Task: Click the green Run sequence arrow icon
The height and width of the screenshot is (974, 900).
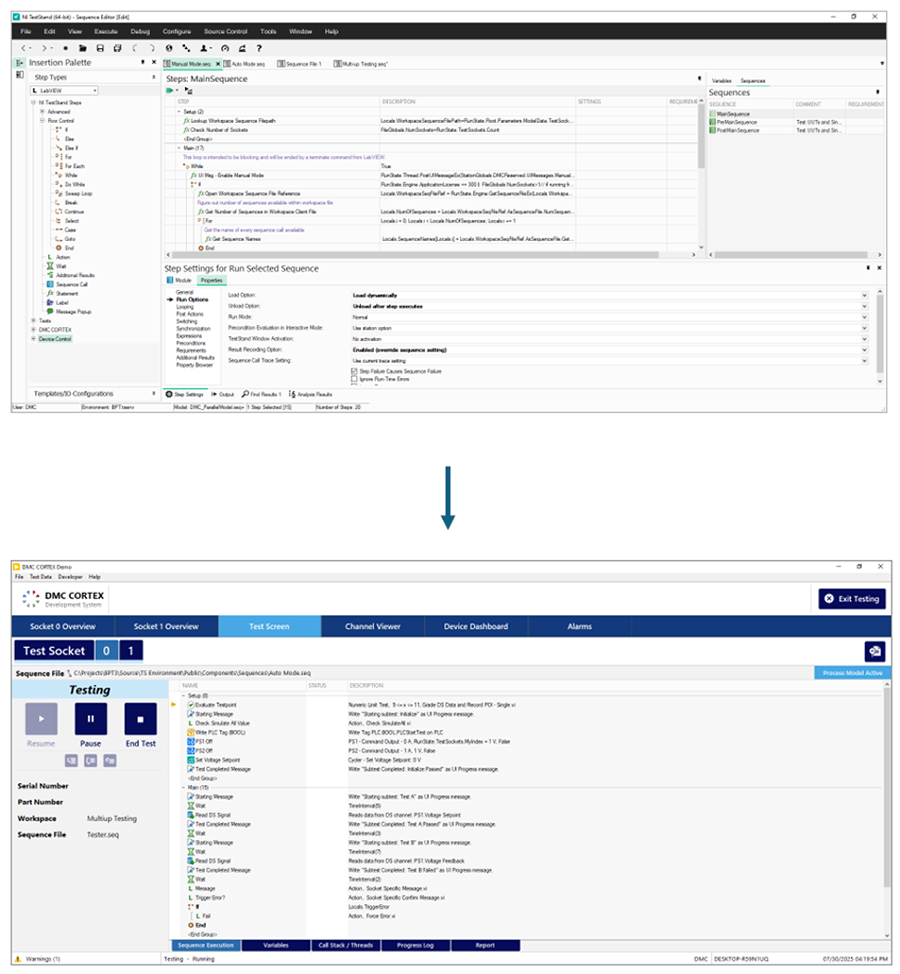Action: point(170,91)
